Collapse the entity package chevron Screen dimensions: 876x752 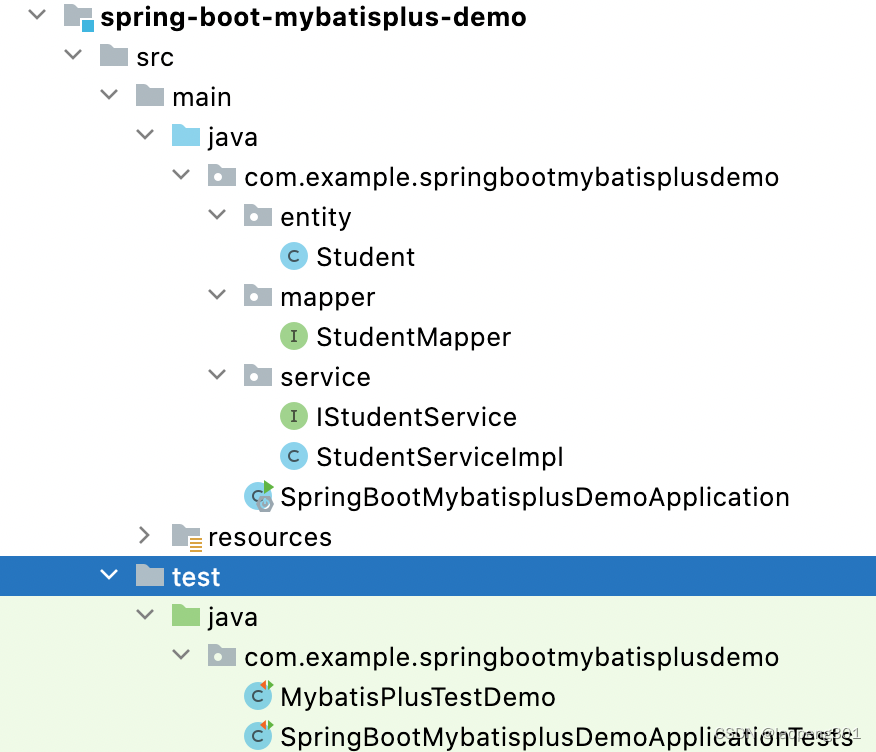218,216
